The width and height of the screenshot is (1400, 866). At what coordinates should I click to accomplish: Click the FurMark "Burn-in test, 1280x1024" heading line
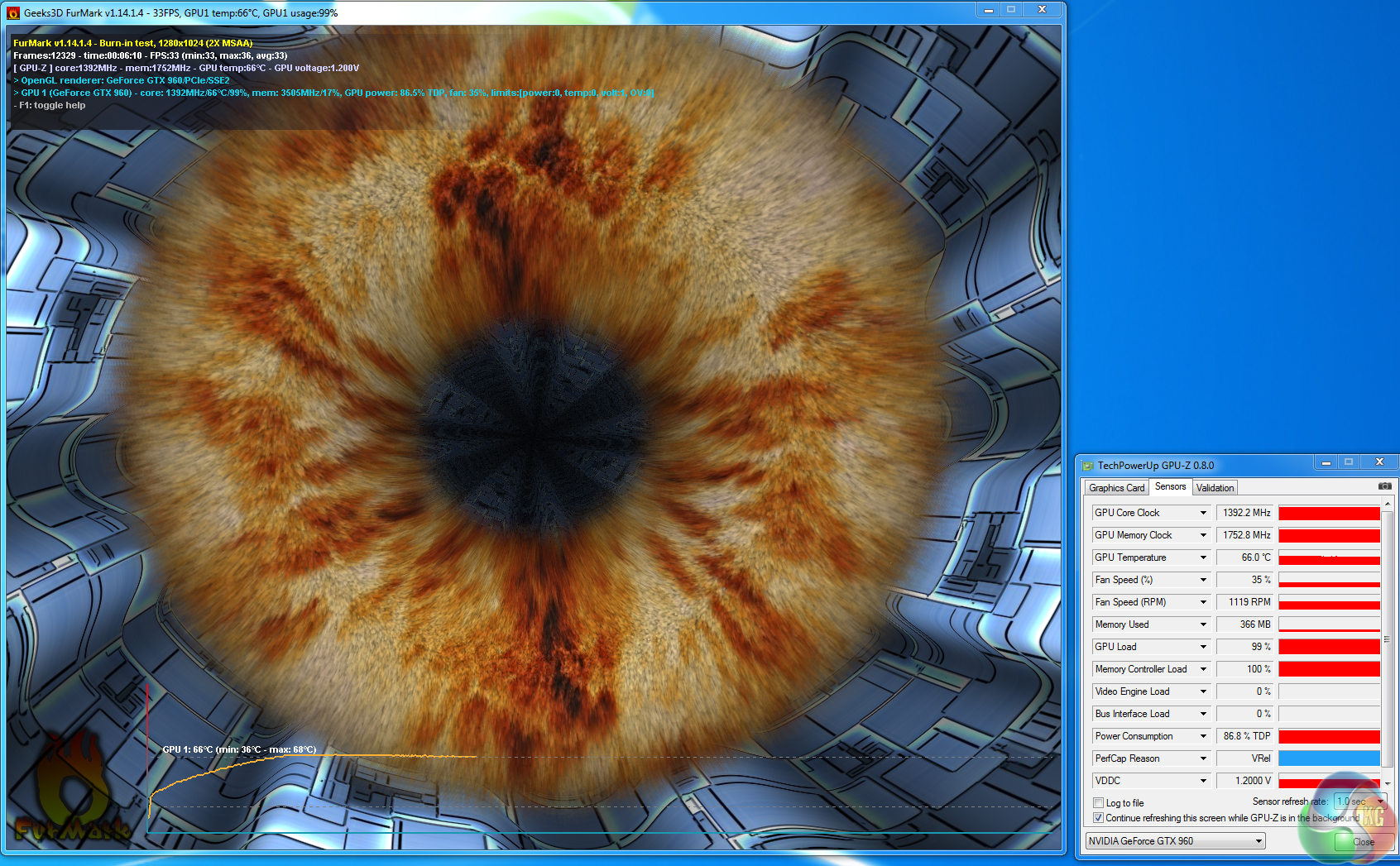133,43
